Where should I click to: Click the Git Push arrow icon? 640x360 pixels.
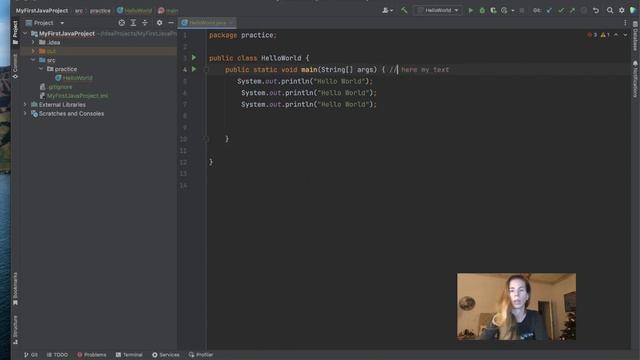click(572, 10)
